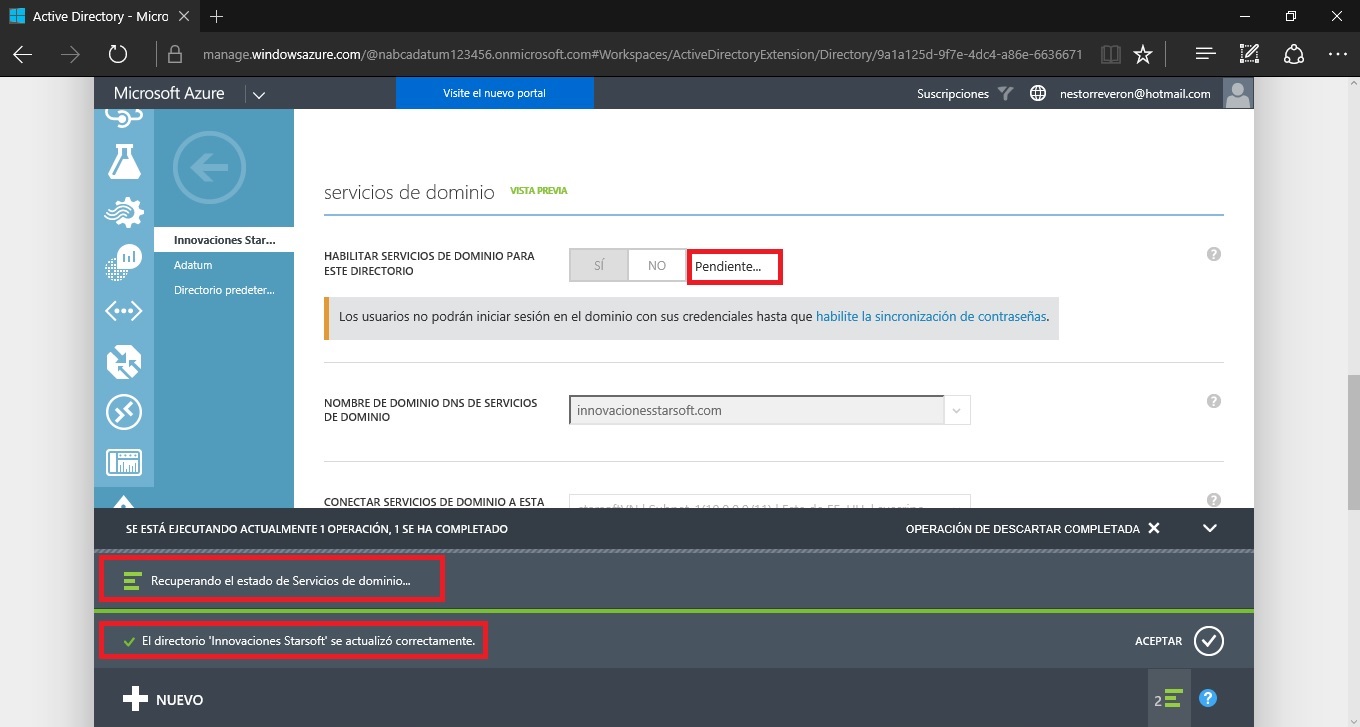
Task: Click 'habilite la sincronización de contraseñas' link
Action: coord(931,316)
